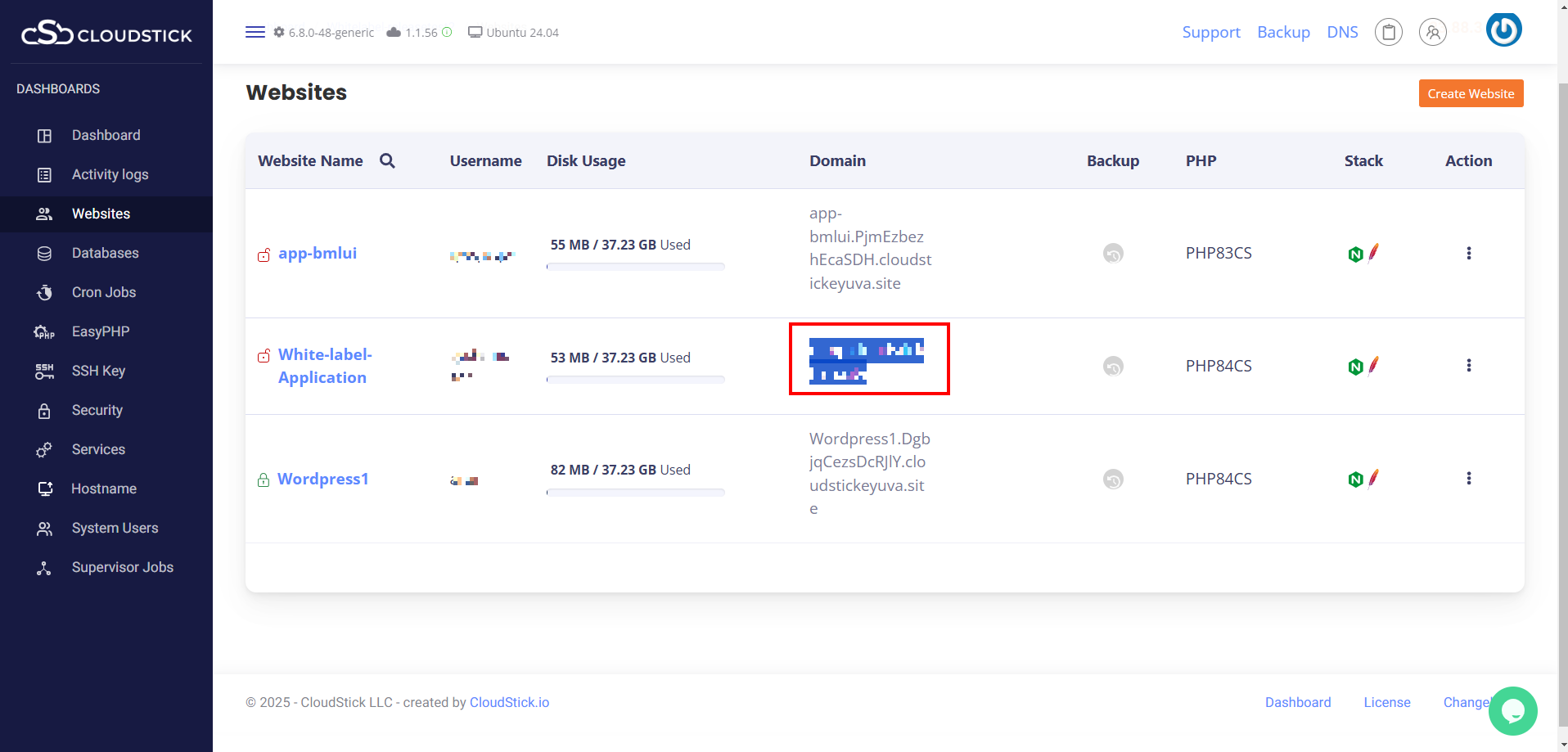The image size is (1568, 752).
Task: Click the search icon beside Website Name
Action: [x=387, y=161]
